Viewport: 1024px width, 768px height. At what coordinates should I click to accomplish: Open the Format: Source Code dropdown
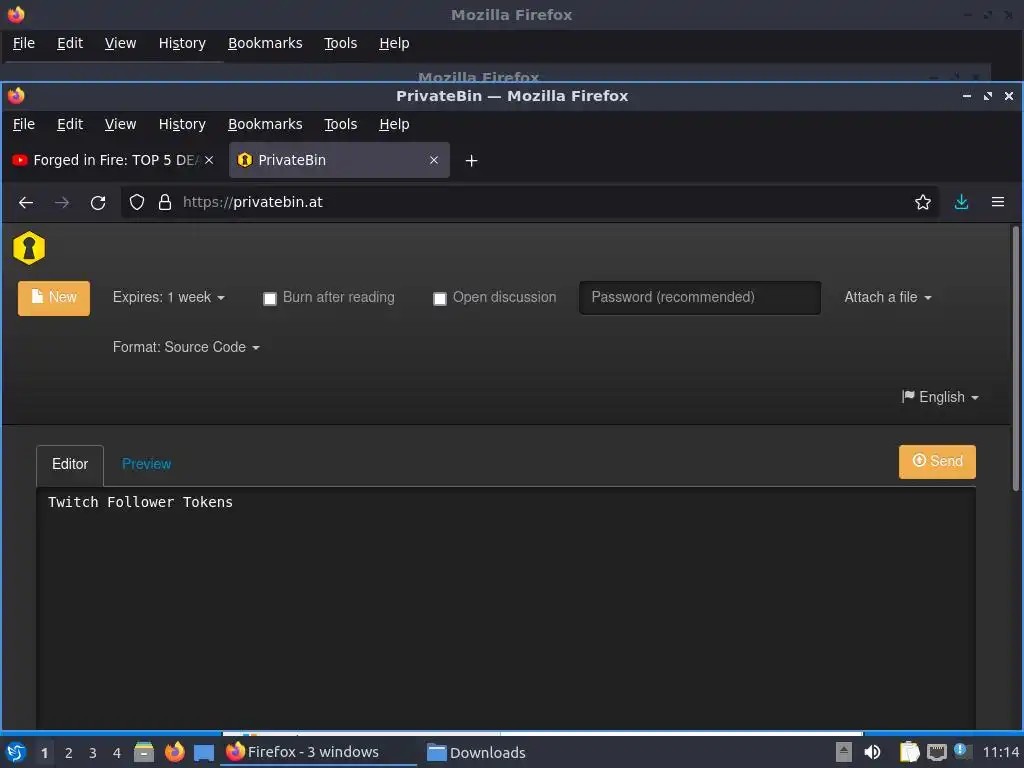click(186, 347)
